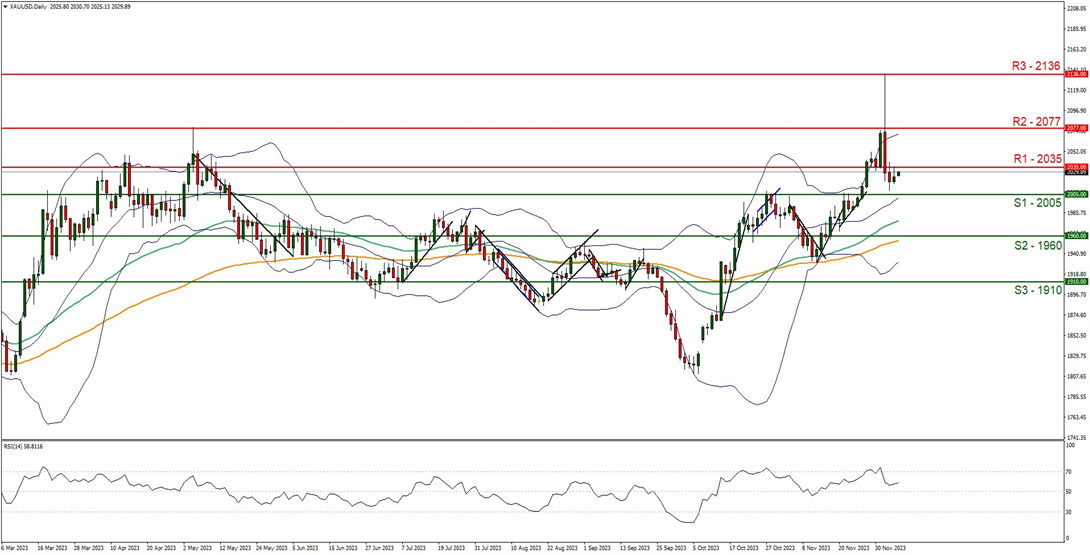This screenshot has width=1090, height=555.
Task: Expand the XAUUSD,Daily chart dropdown arrow
Action: click(5, 6)
